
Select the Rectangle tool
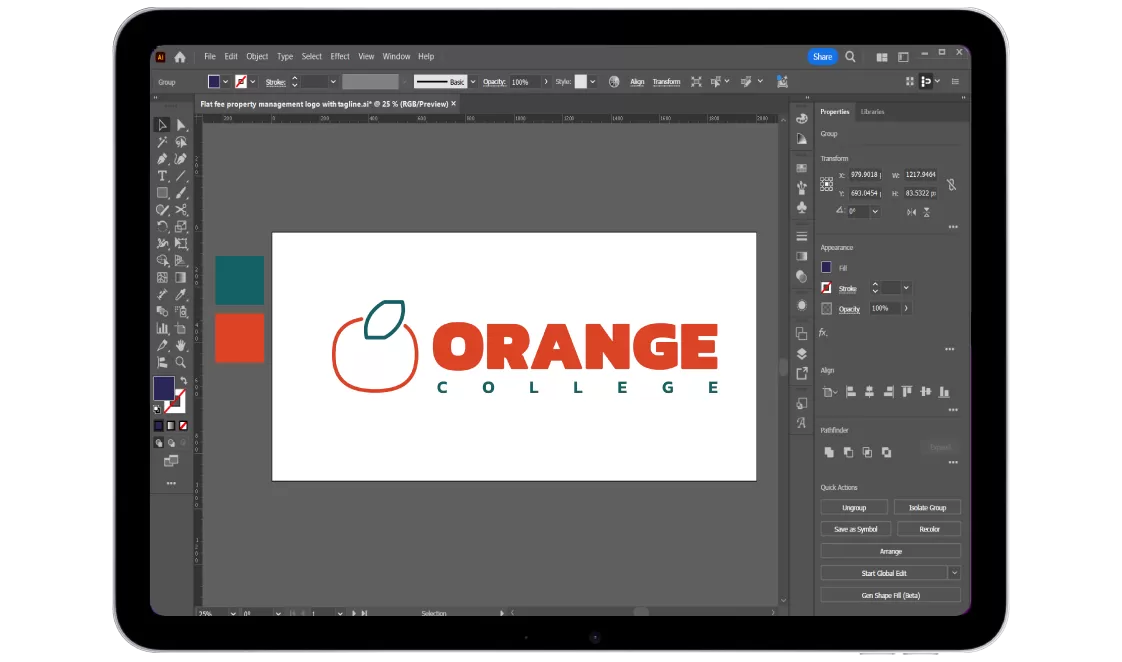(162, 193)
